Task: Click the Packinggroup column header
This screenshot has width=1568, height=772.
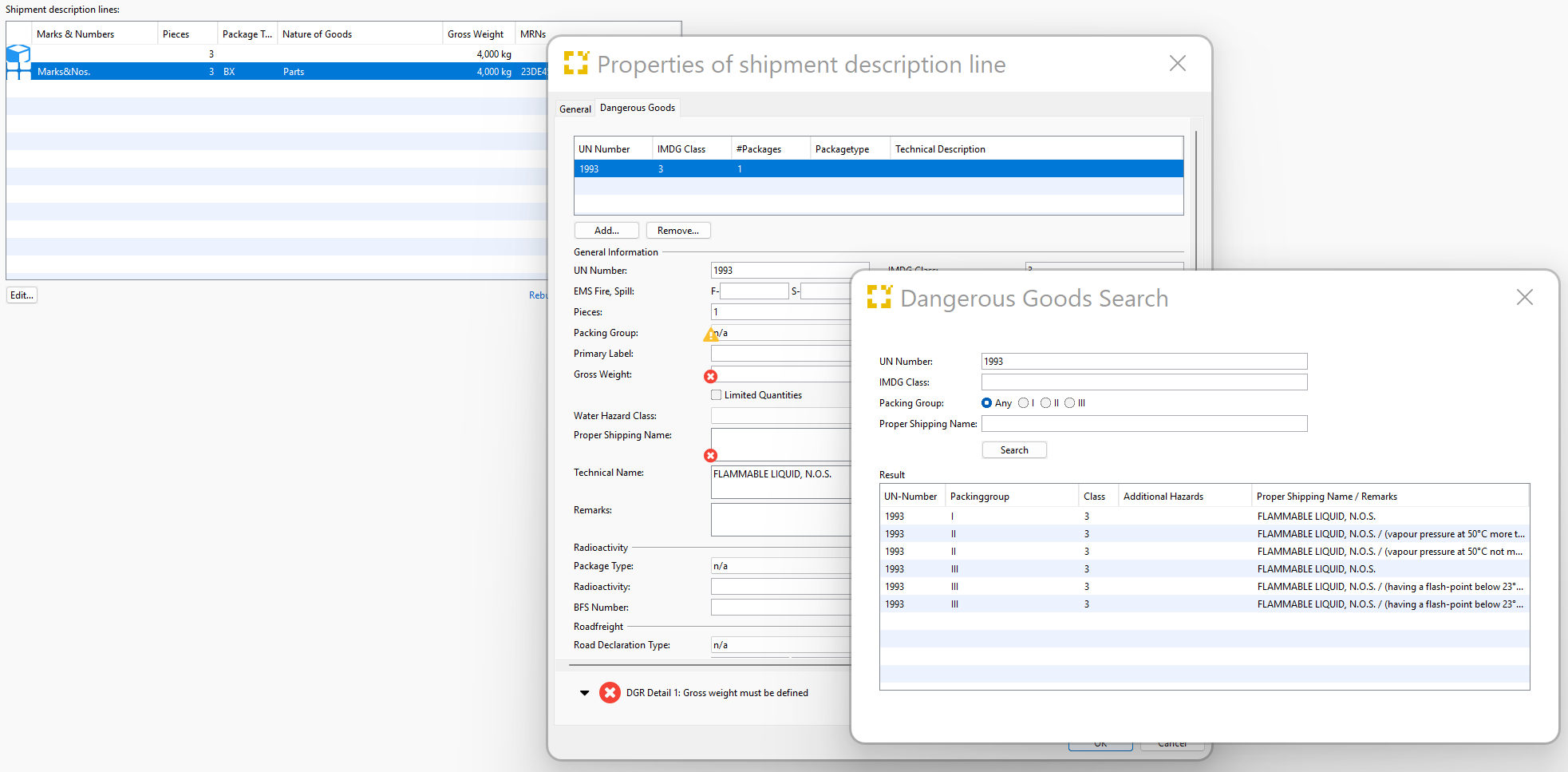Action: click(1011, 496)
